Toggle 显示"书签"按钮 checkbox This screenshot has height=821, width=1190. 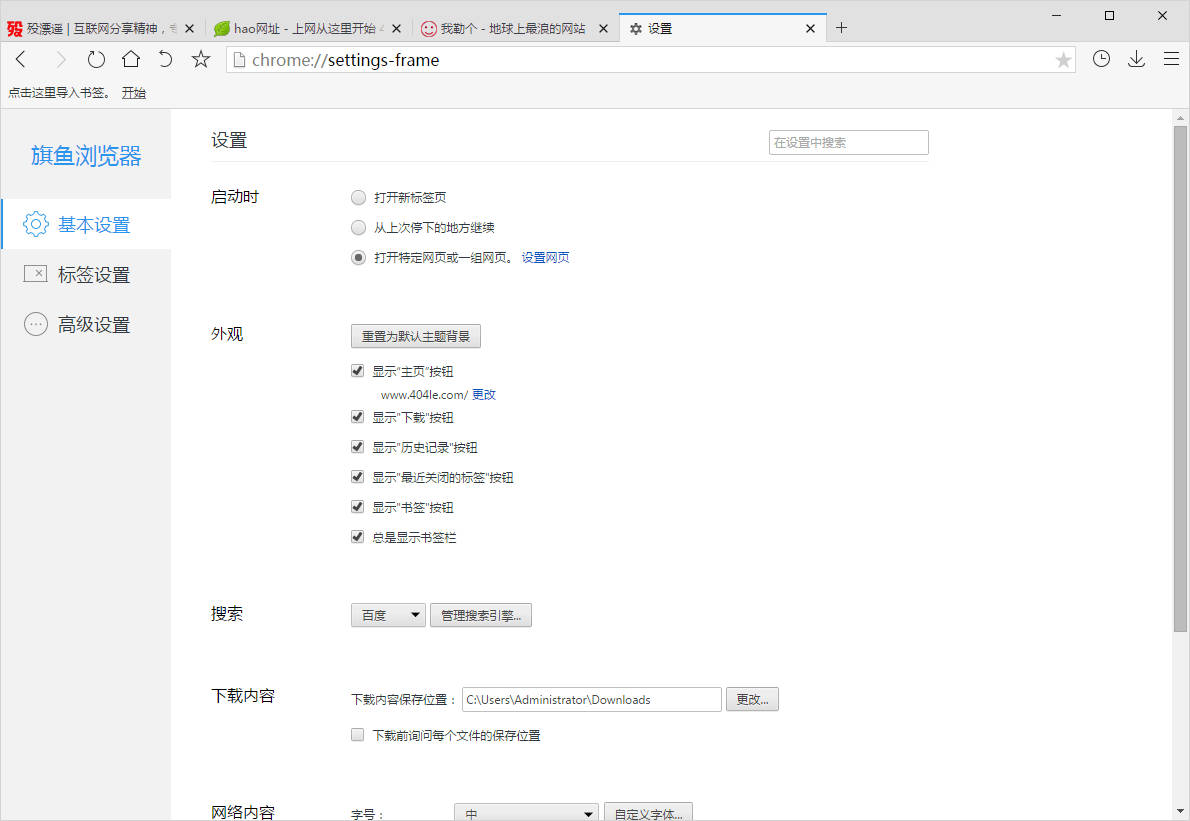[357, 507]
